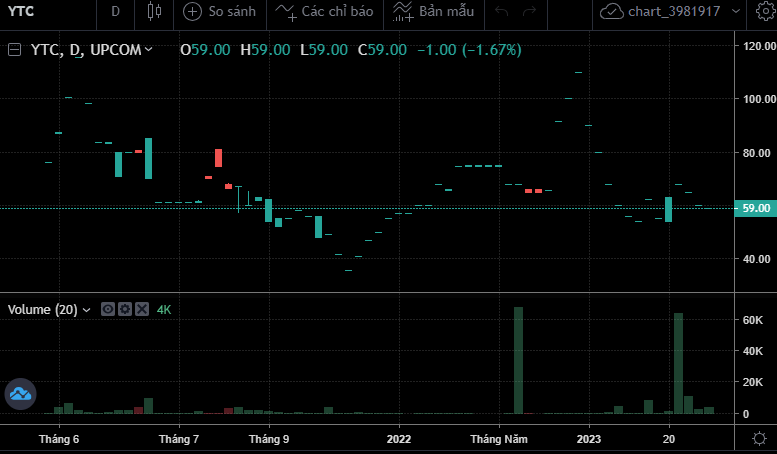This screenshot has width=777, height=454.
Task: Collapse the YTC legend square toggle
Action: click(14, 49)
